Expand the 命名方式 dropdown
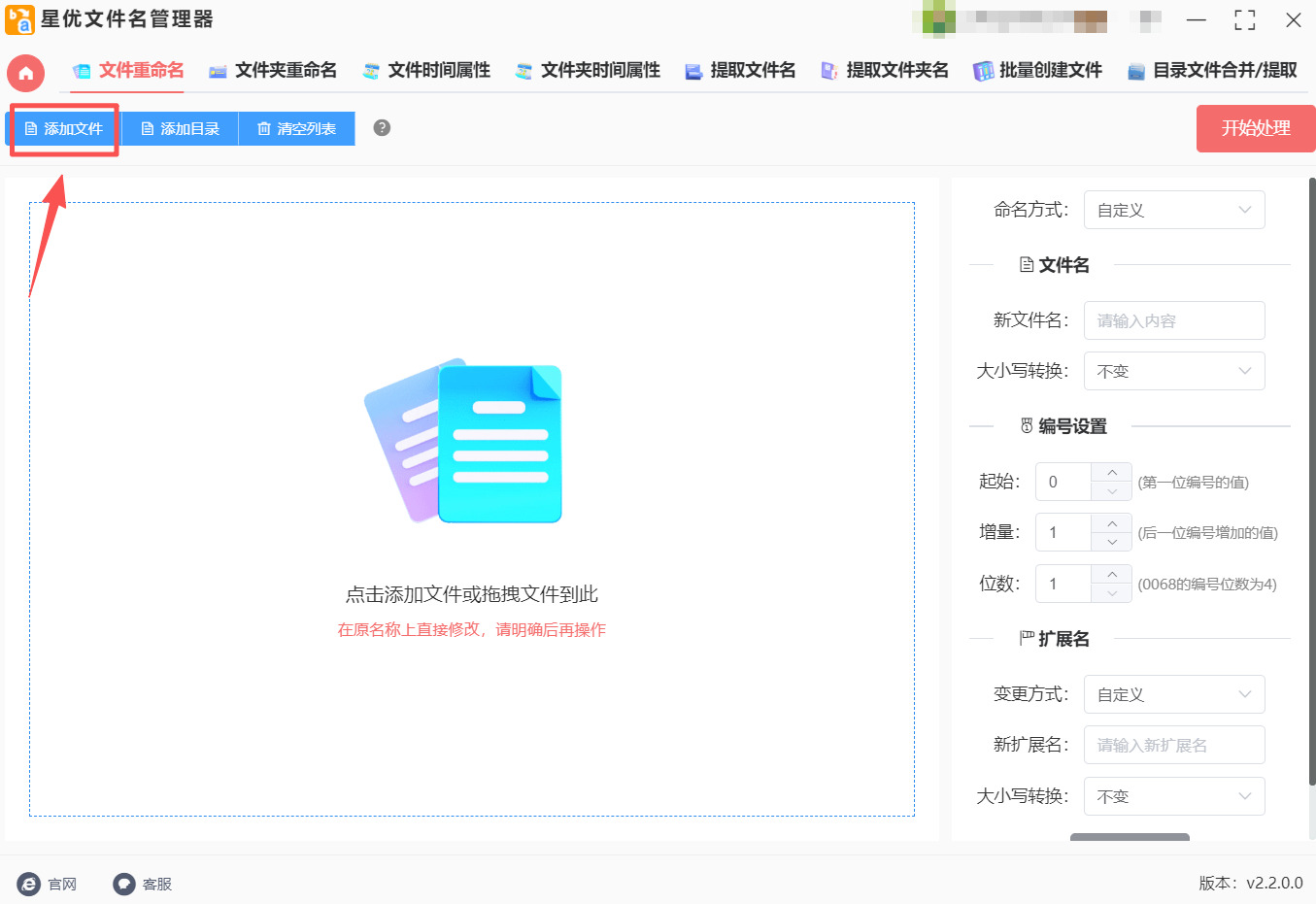The height and width of the screenshot is (904, 1316). tap(1173, 210)
